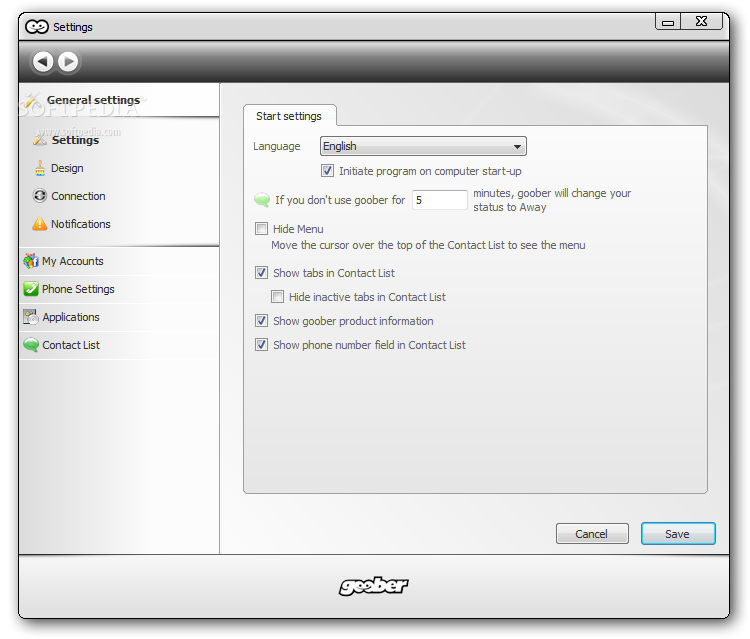Go back with the left arrow button
750x639 pixels.
click(x=43, y=62)
